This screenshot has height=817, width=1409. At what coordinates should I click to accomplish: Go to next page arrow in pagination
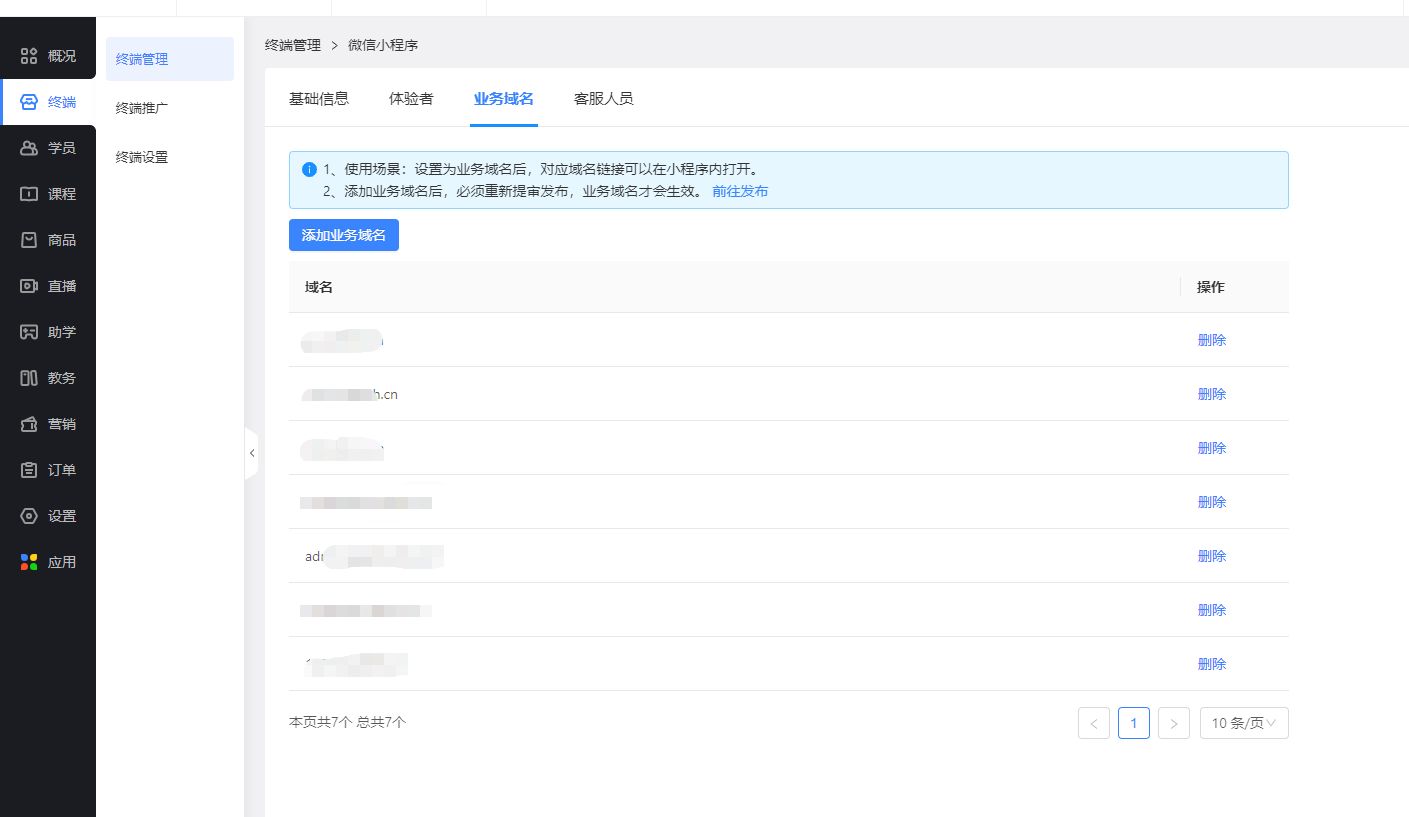click(1173, 723)
